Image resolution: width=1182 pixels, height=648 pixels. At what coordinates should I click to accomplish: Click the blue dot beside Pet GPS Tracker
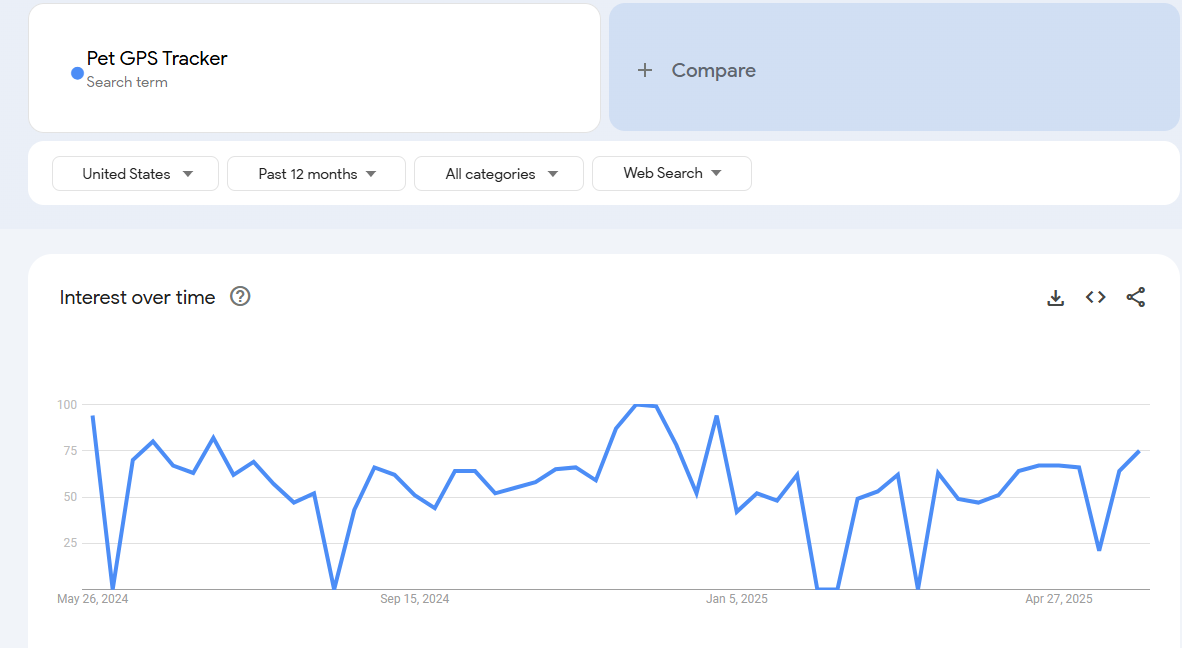(77, 73)
